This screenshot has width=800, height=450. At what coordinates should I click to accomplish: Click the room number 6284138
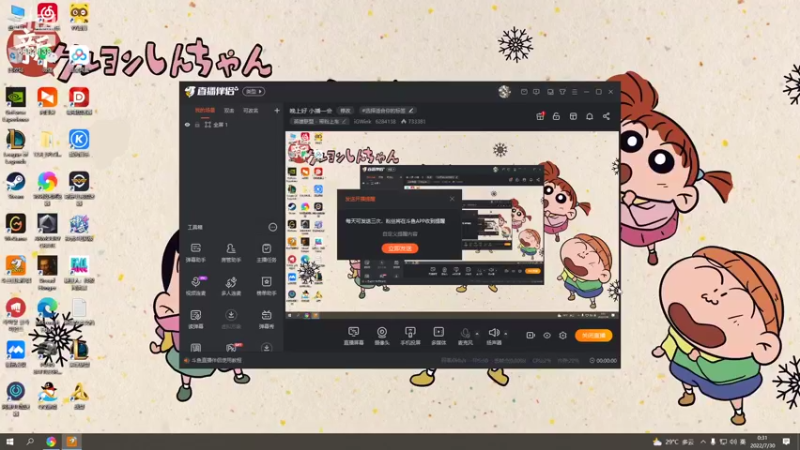coord(385,121)
